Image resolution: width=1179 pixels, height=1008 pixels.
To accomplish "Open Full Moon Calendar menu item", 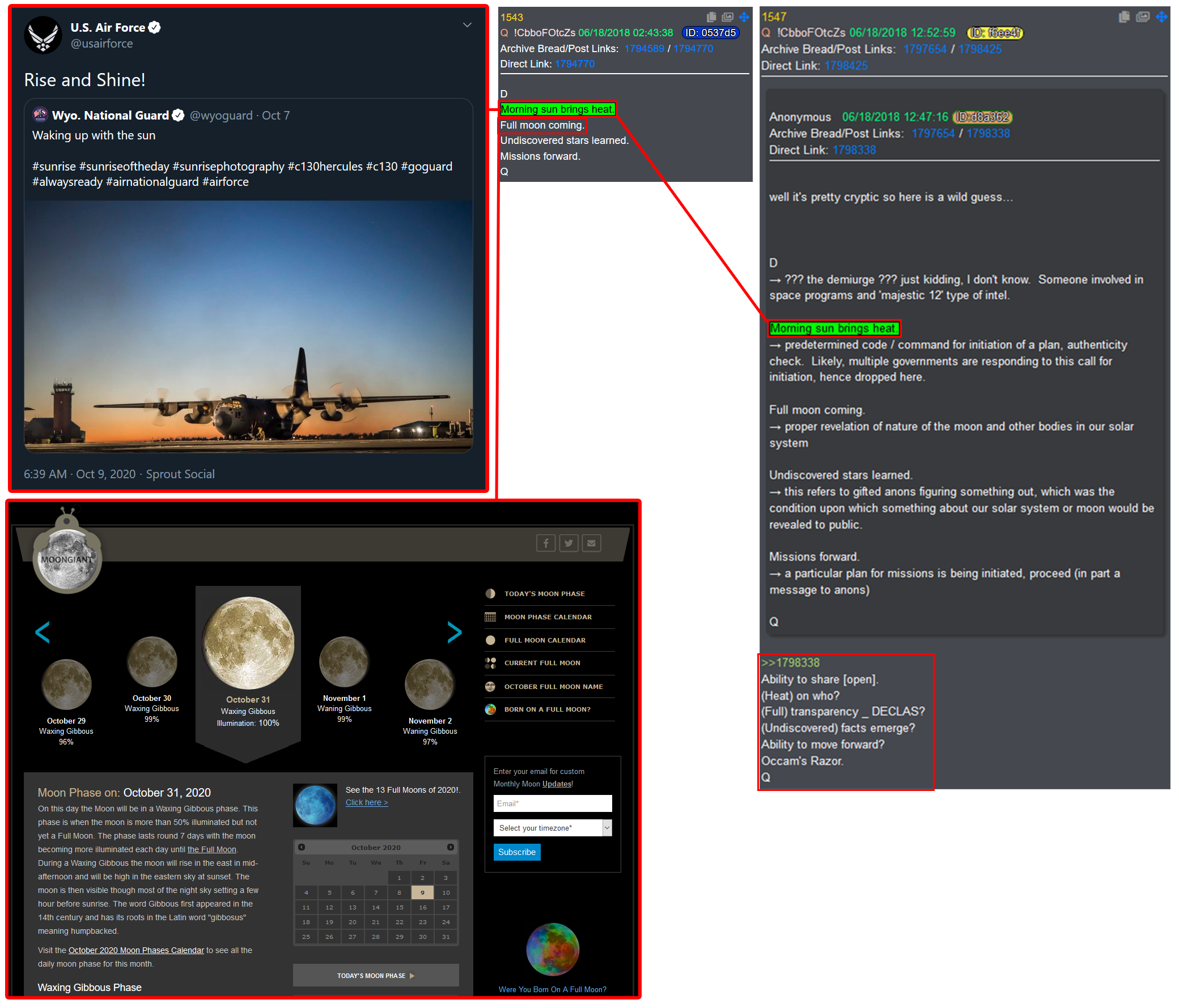I will [x=549, y=640].
